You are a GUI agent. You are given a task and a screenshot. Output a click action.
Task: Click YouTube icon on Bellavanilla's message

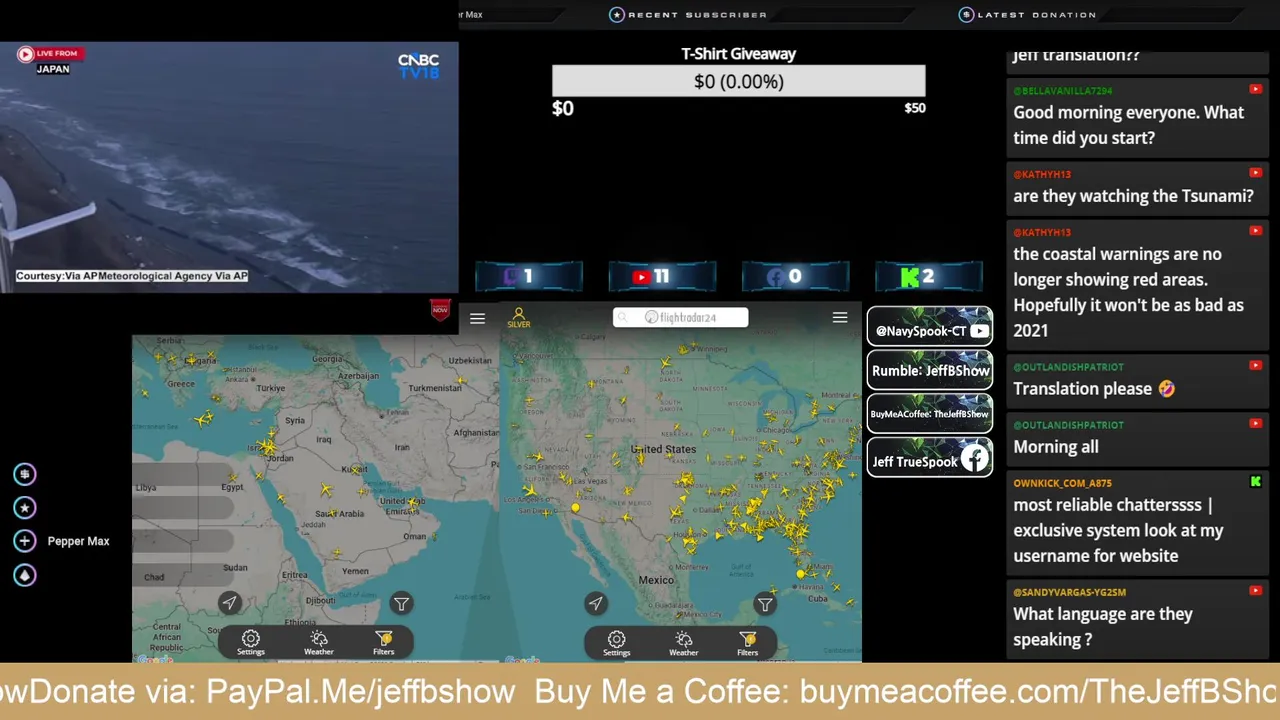(1255, 90)
